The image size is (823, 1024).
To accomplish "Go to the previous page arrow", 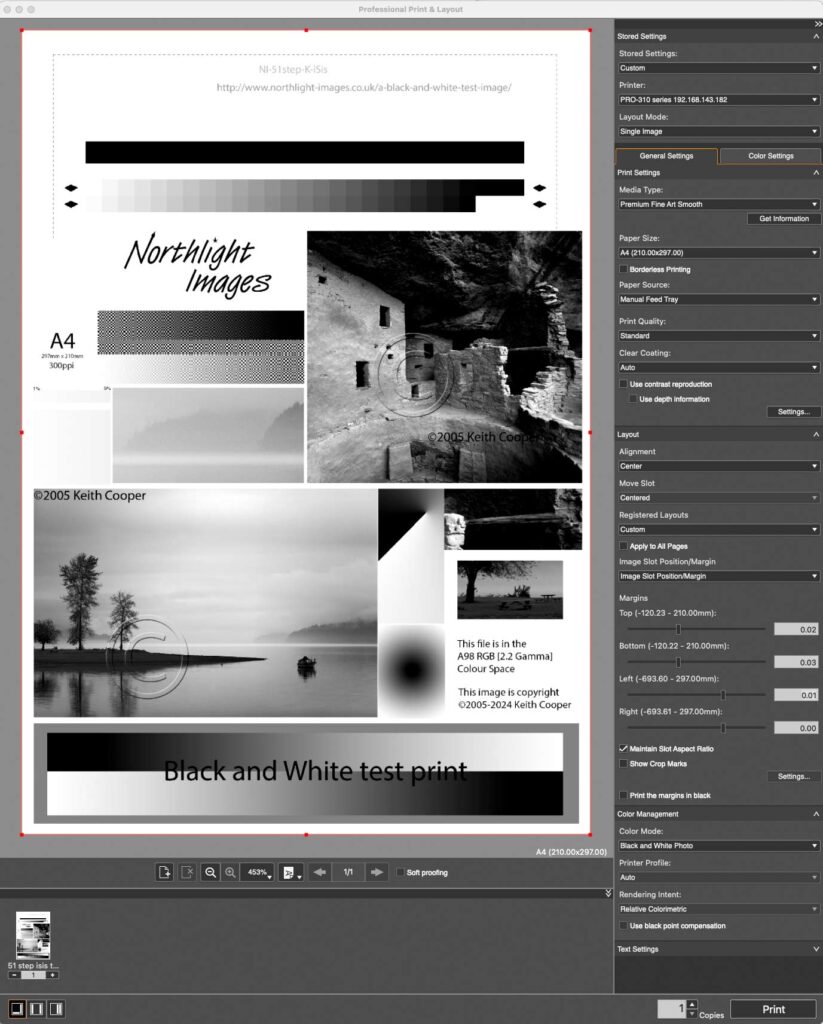I will 319,872.
